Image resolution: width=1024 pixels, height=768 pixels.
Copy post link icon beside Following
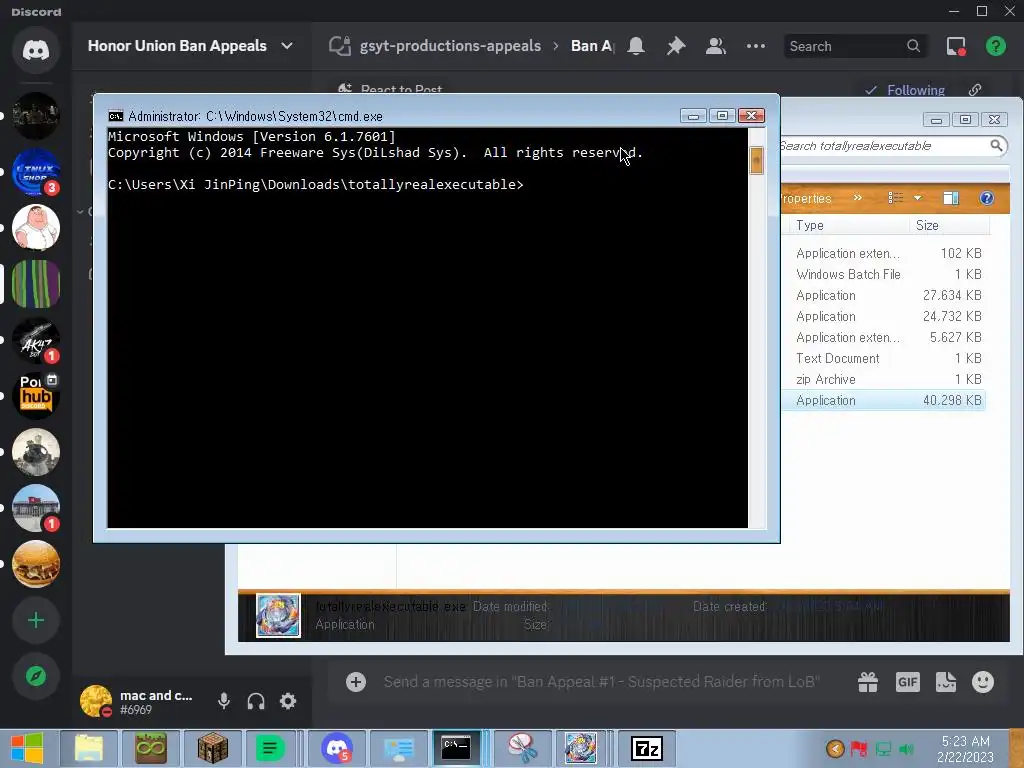[x=975, y=90]
